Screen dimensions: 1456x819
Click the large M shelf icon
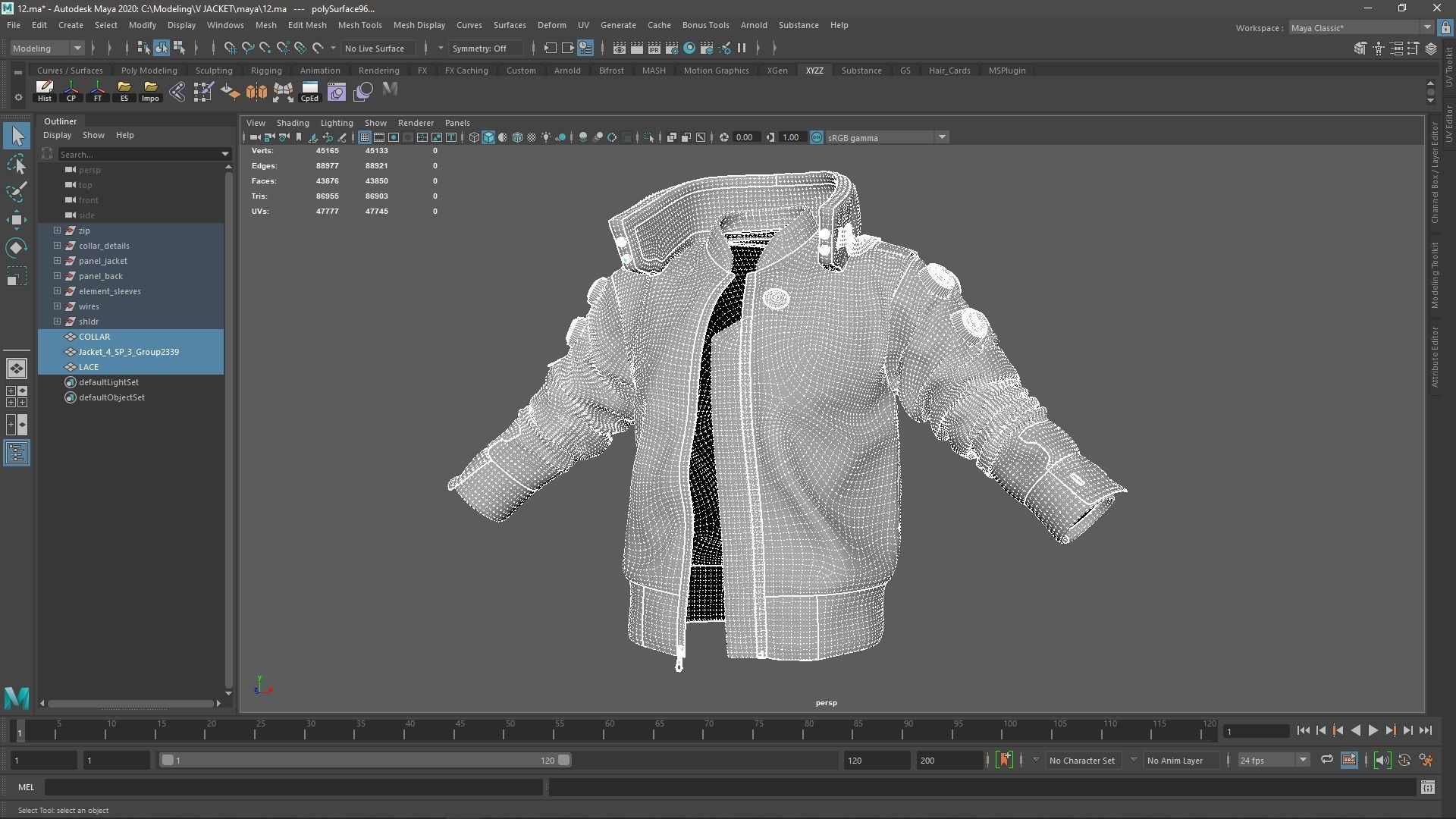click(390, 89)
